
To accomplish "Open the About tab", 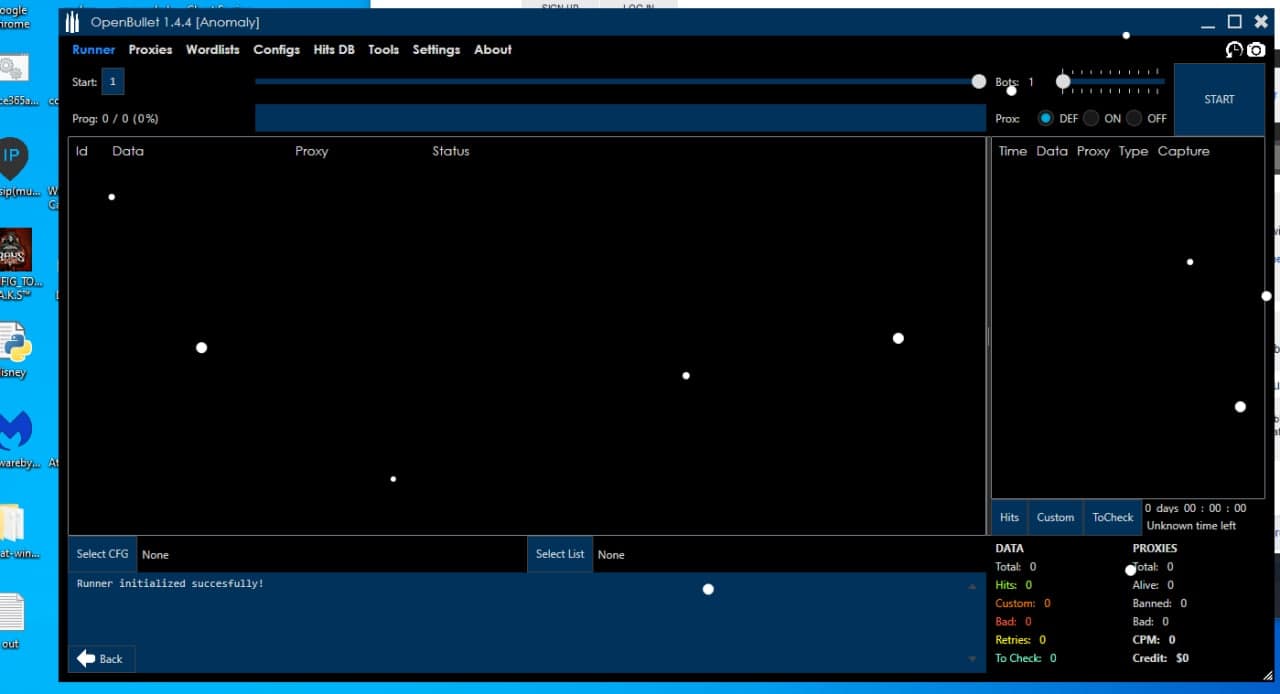I will pos(493,49).
